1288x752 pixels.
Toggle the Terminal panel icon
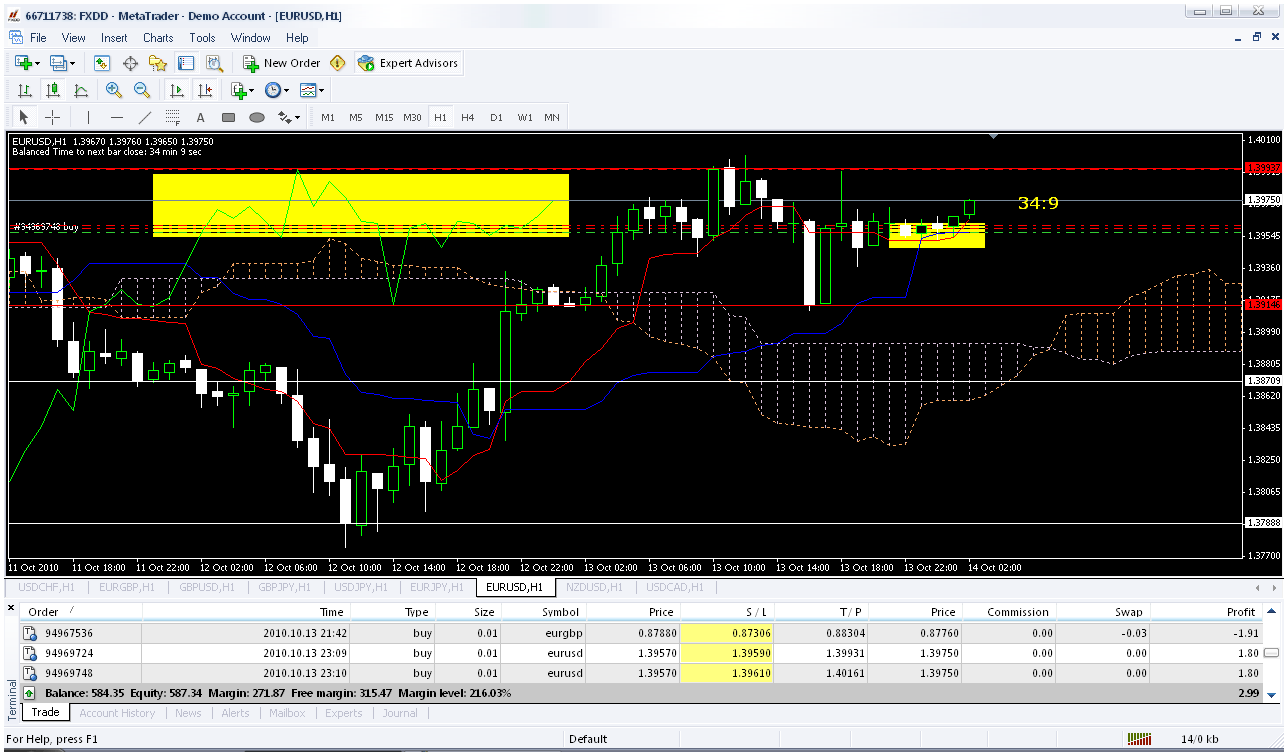186,63
